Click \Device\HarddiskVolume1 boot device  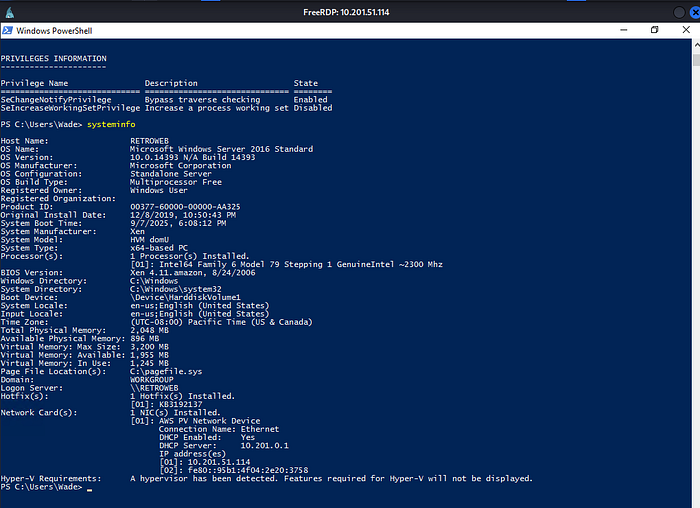(x=185, y=298)
